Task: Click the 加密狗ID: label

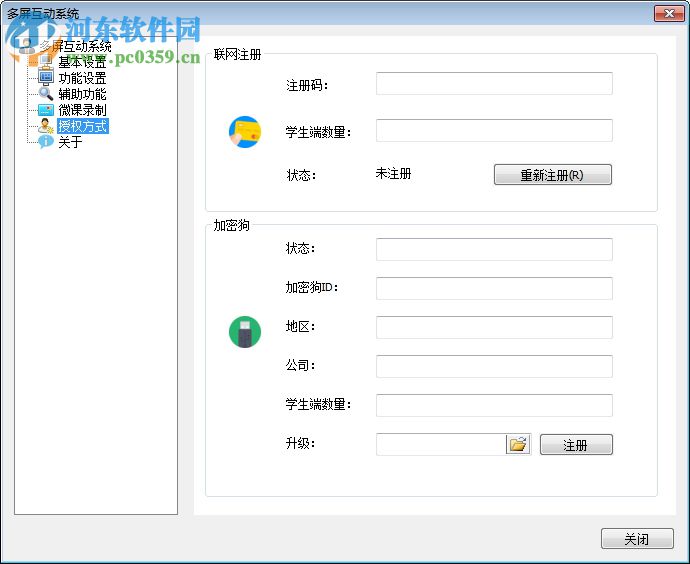Action: pyautogui.click(x=312, y=287)
